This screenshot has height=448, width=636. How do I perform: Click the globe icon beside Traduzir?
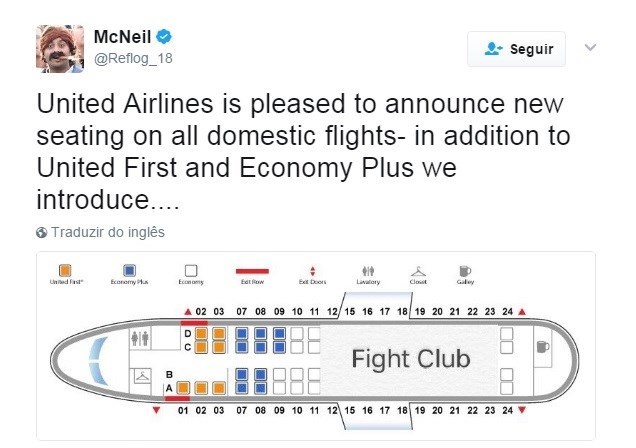point(41,233)
